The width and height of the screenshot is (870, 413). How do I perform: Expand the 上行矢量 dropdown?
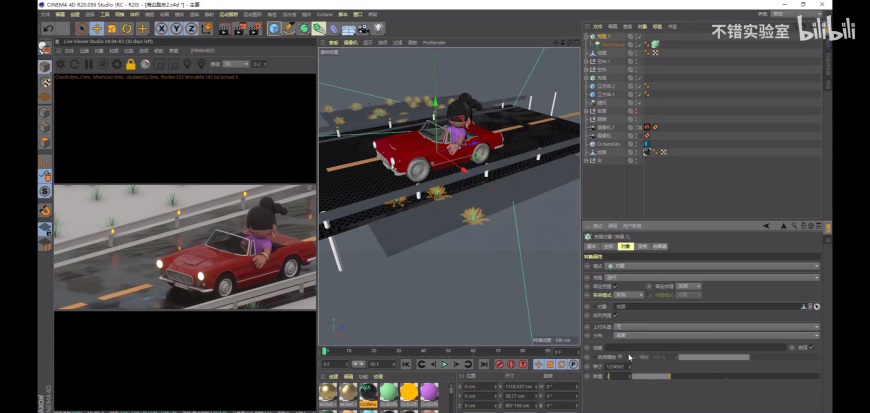pyautogui.click(x=715, y=326)
